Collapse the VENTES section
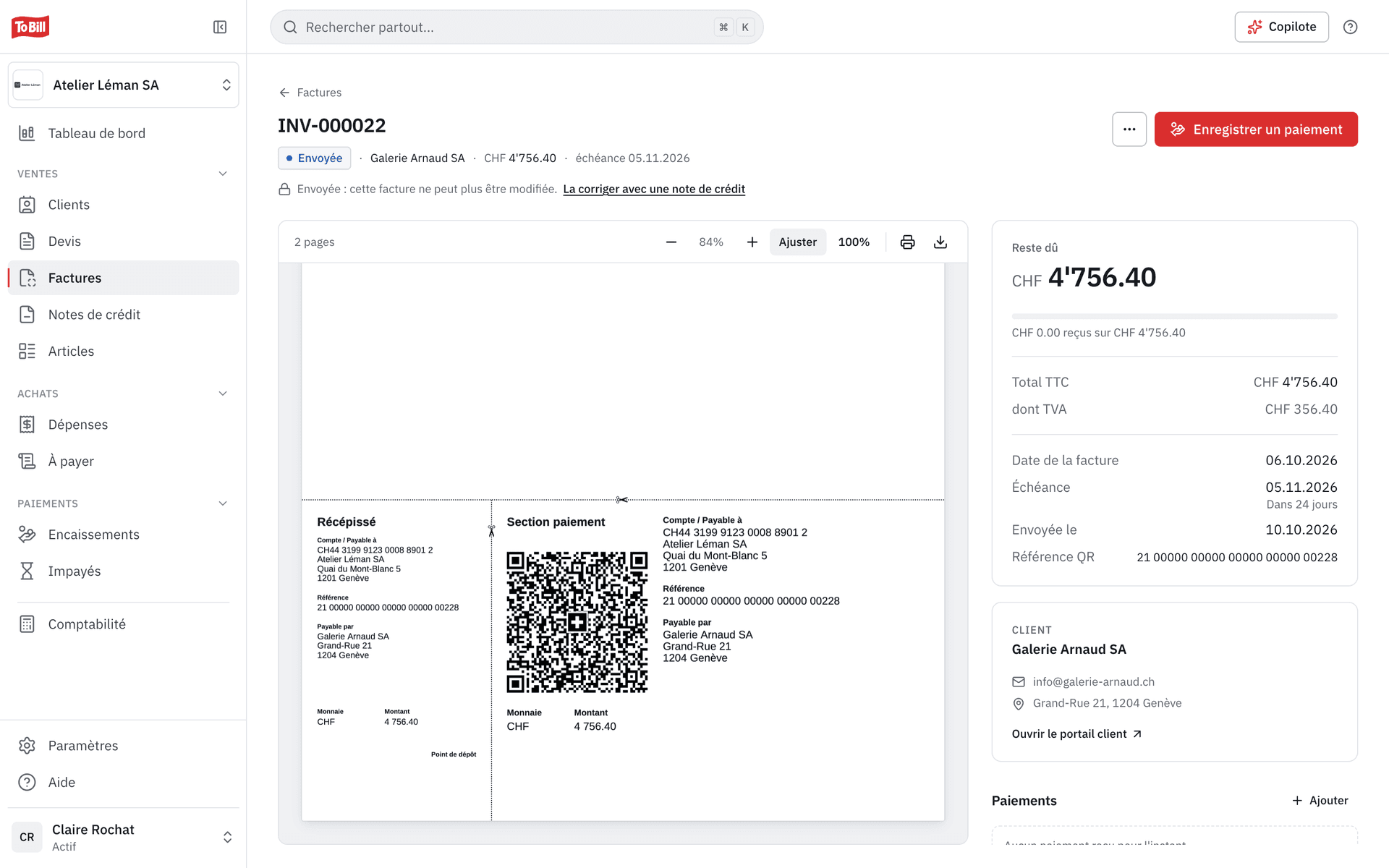The height and width of the screenshot is (868, 1389). (x=223, y=174)
